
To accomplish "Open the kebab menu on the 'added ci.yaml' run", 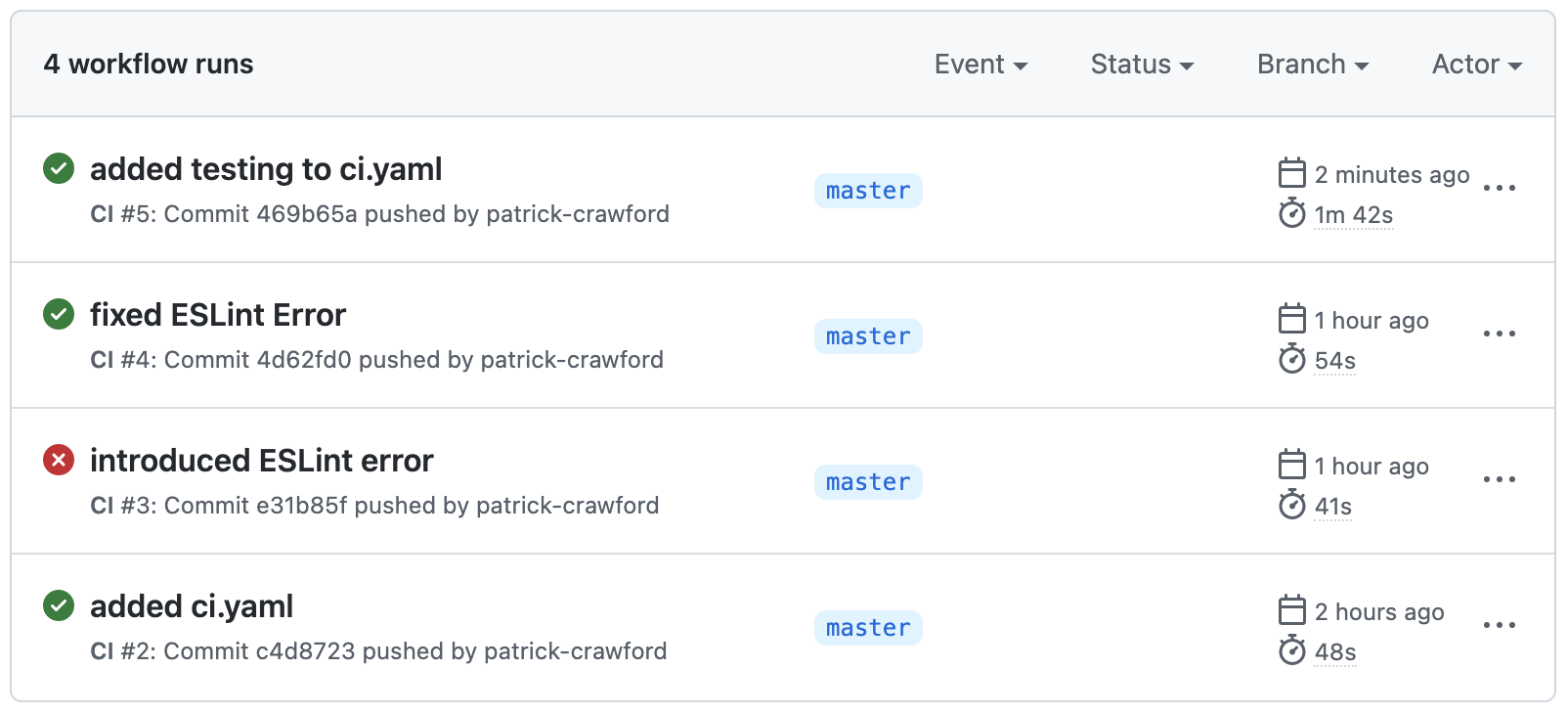I will point(1500,624).
